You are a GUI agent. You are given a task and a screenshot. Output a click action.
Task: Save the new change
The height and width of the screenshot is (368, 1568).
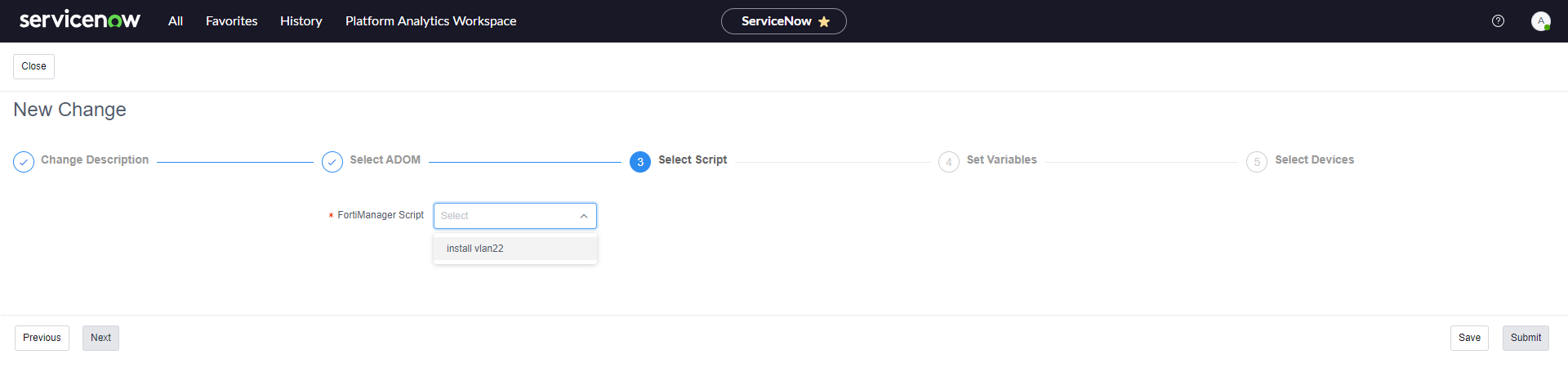[1469, 338]
